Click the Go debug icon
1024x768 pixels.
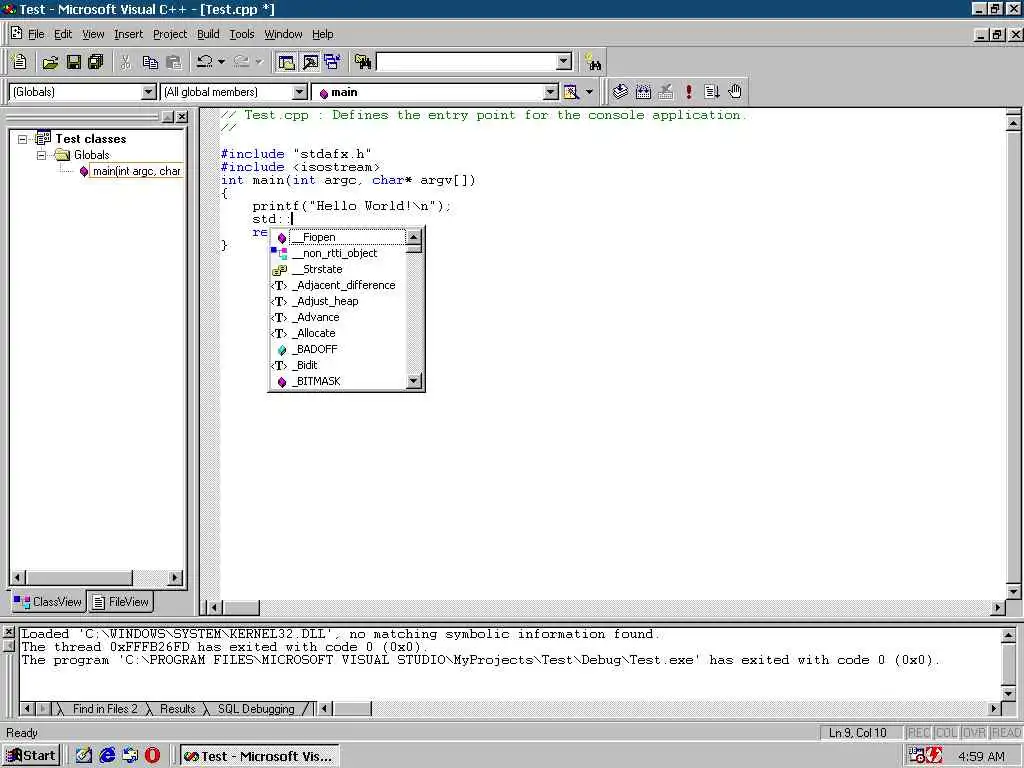(711, 92)
